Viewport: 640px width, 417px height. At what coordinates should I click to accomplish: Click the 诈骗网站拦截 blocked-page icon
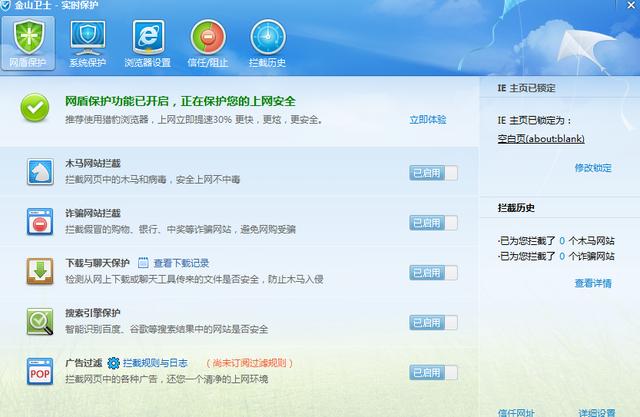pos(40,222)
